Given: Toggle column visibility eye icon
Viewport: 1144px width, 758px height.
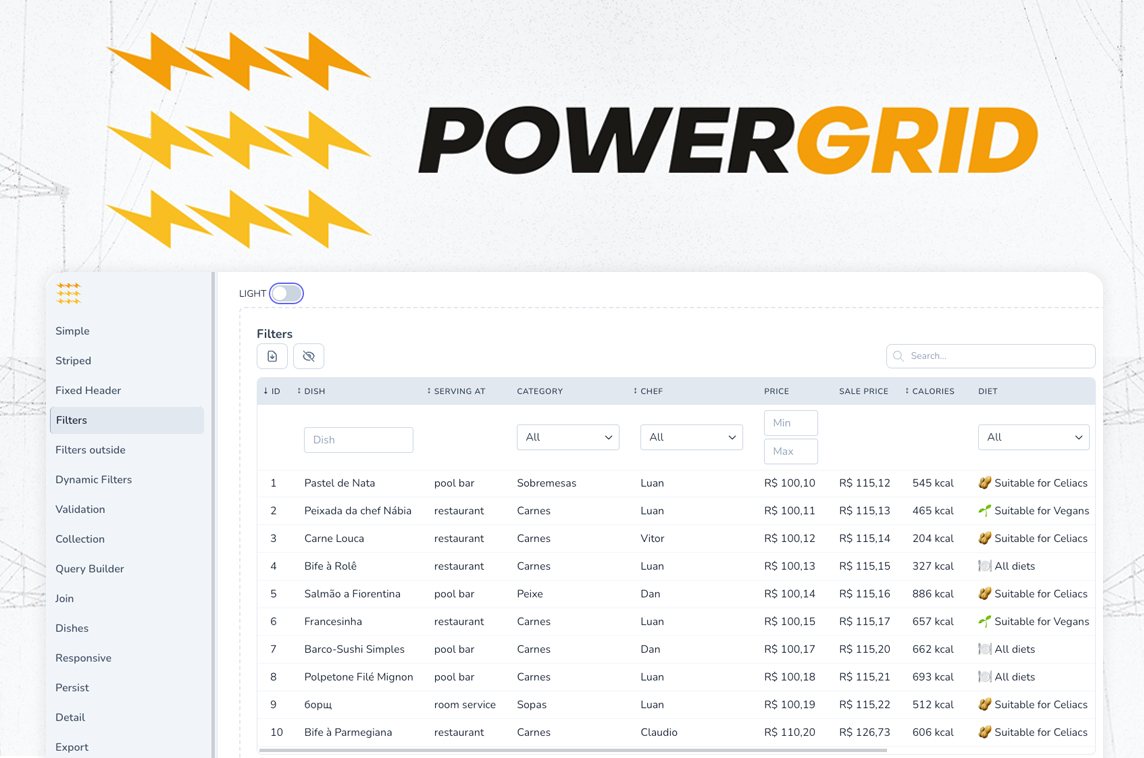Looking at the screenshot, I should pos(309,356).
